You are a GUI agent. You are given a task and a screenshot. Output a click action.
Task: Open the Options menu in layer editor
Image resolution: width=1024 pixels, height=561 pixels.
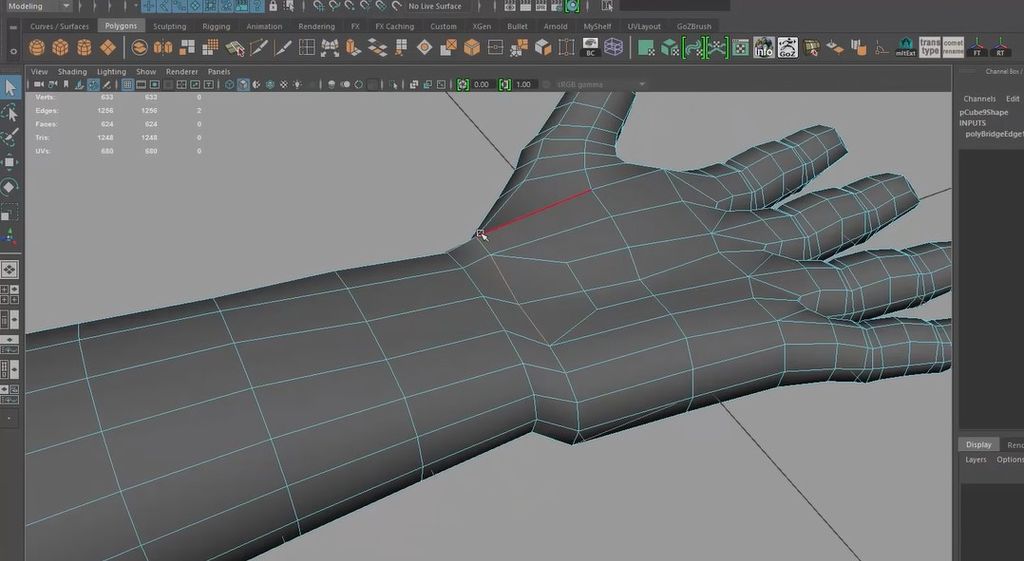(x=1010, y=460)
